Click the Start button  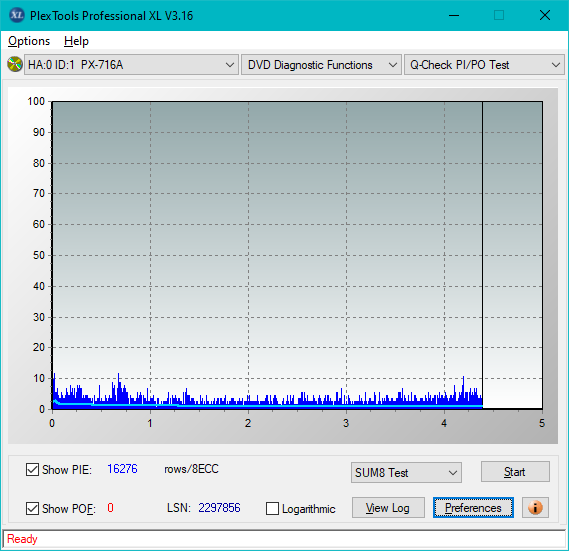tap(515, 472)
